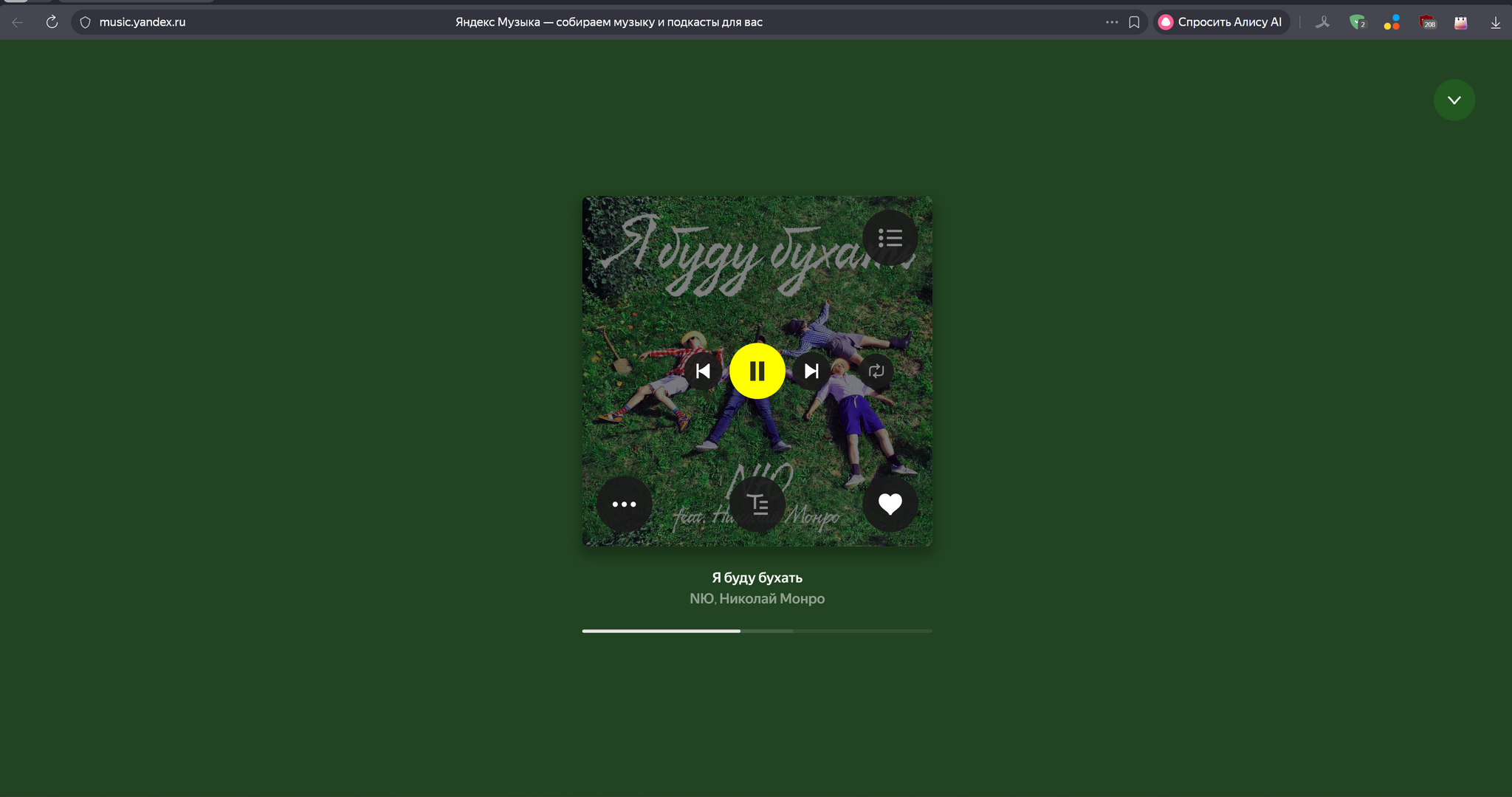
Task: Open the extension icon left of downloads
Action: coord(1460,22)
